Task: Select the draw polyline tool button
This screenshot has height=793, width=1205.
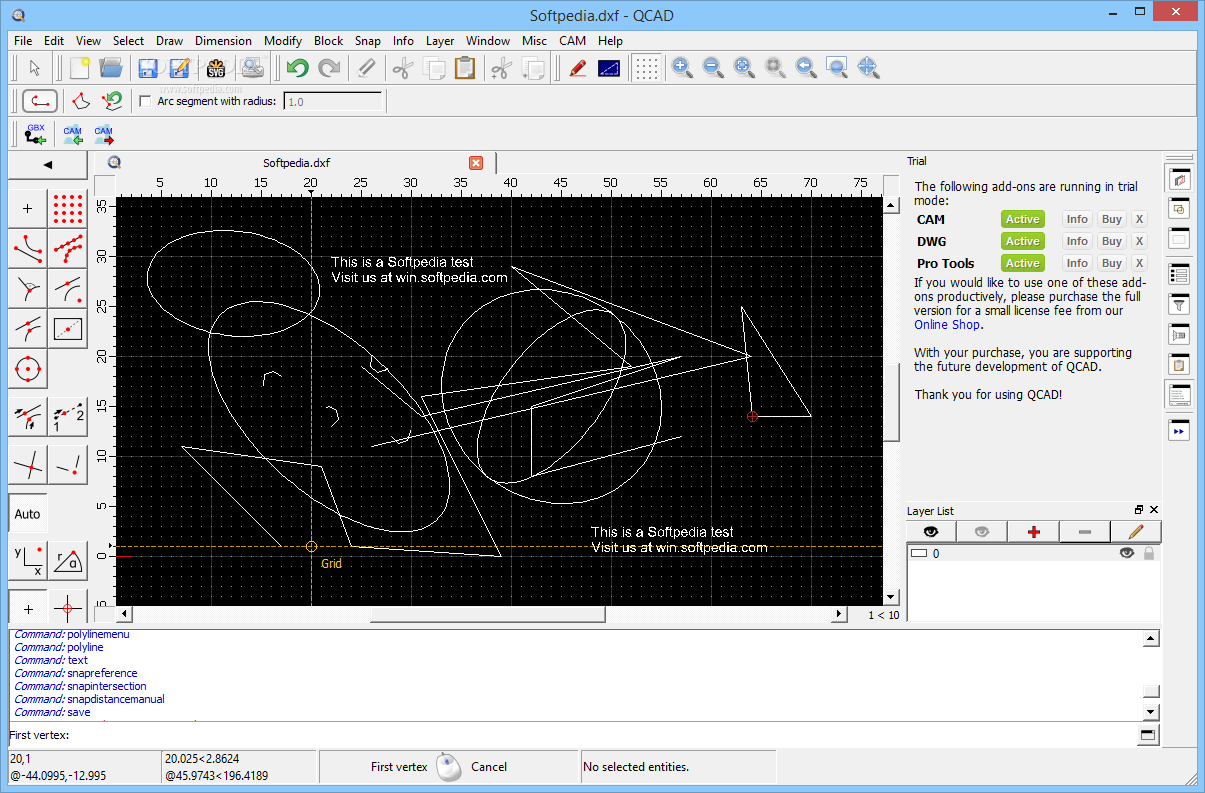Action: 39,101
